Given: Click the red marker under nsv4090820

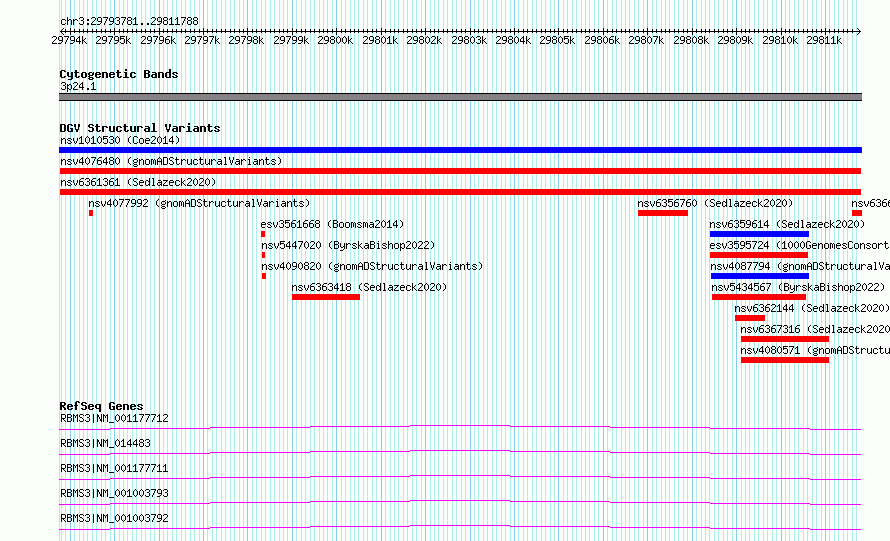Looking at the screenshot, I should (264, 276).
